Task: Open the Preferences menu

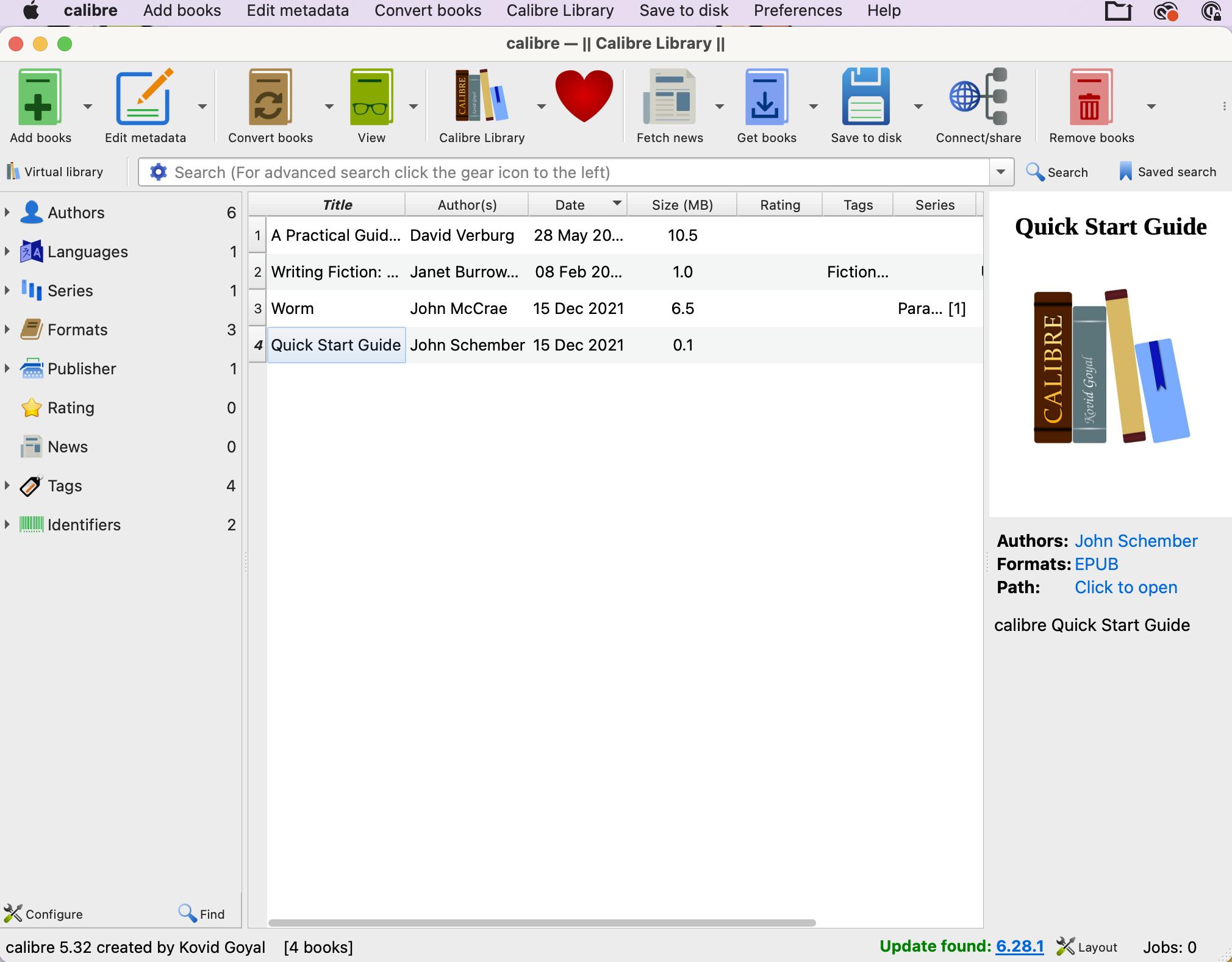Action: (x=798, y=10)
